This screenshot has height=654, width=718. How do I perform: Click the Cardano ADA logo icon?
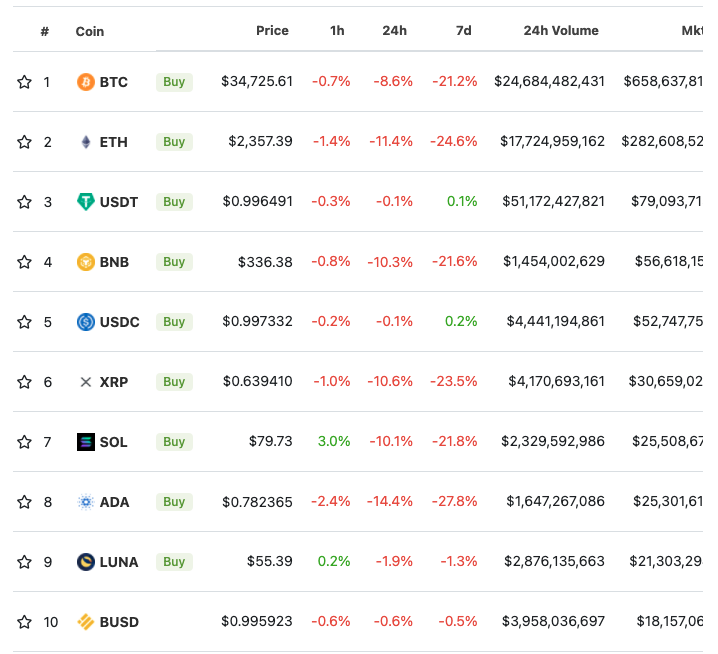pos(86,502)
